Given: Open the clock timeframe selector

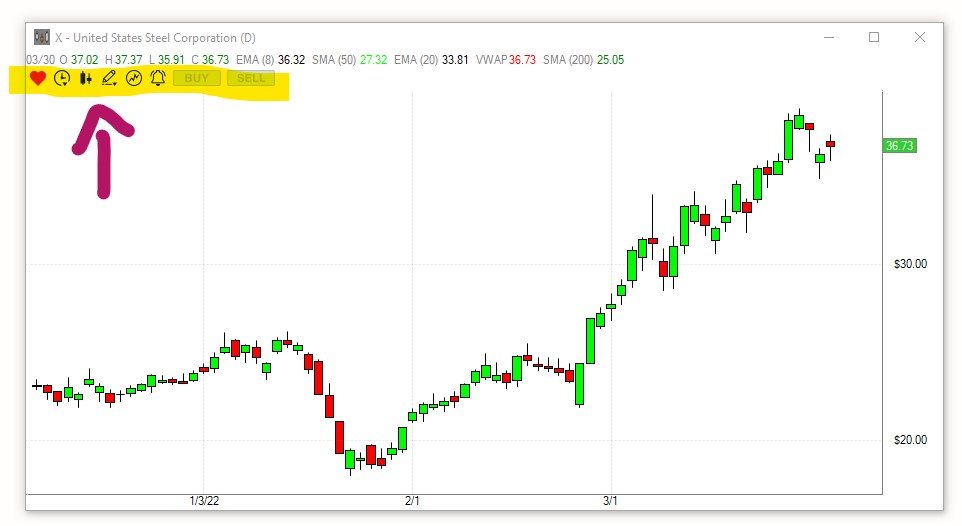Looking at the screenshot, I should coord(62,78).
